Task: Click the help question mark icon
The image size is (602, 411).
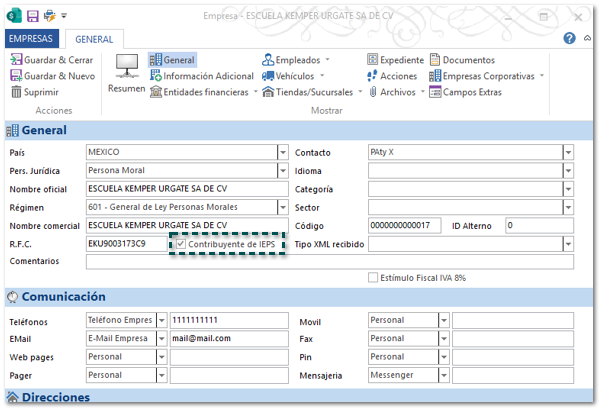Action: 569,38
